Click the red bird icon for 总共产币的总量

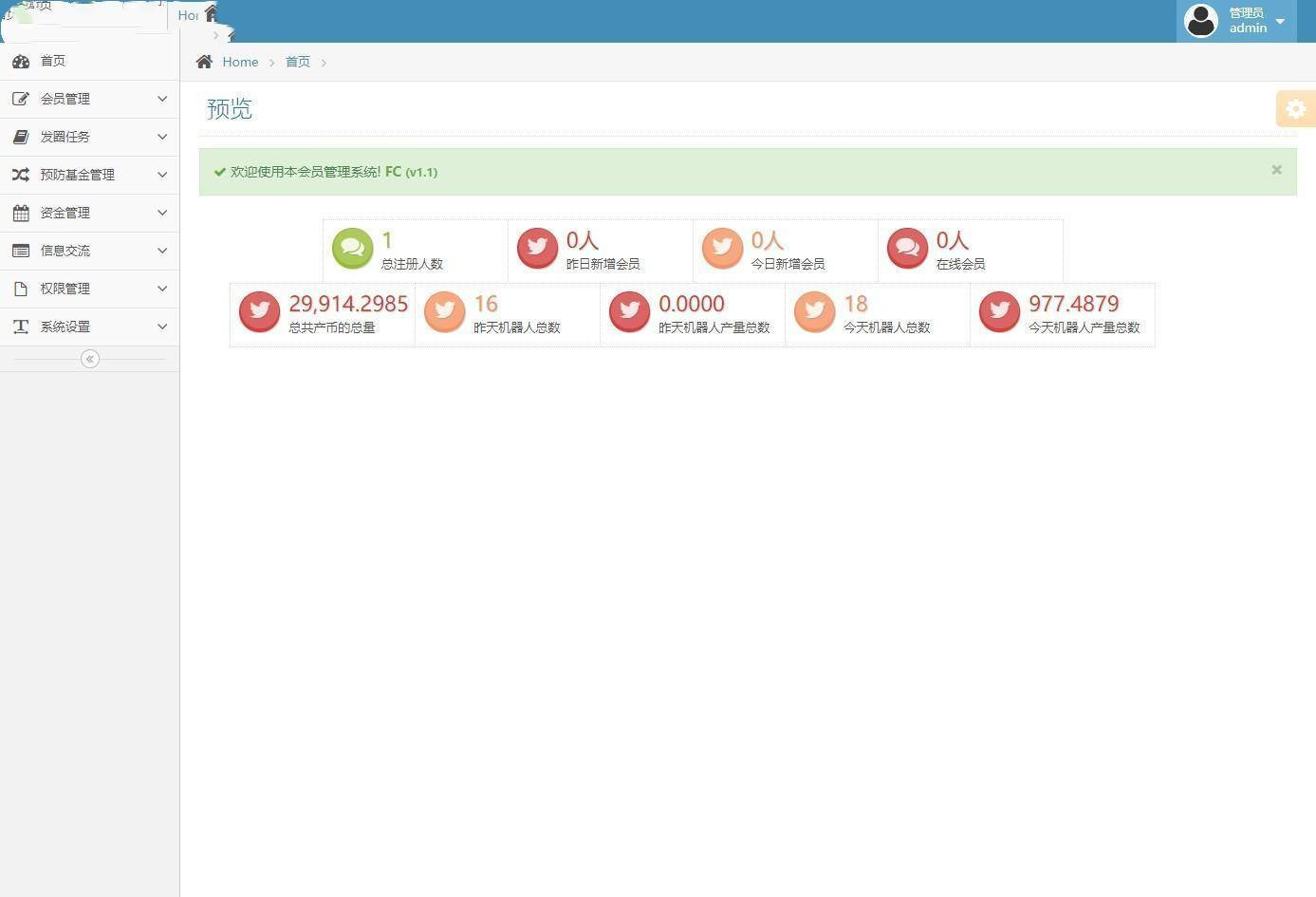point(259,312)
